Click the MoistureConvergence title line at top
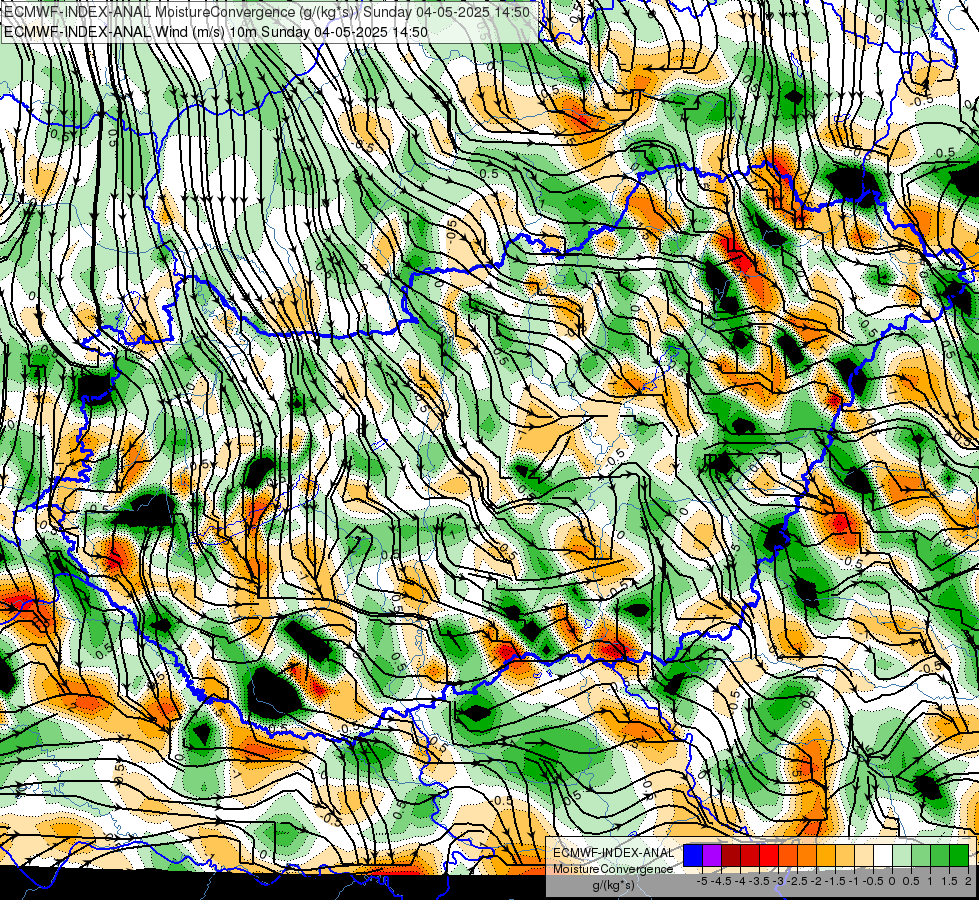Screen dimensions: 979x900 267,11
